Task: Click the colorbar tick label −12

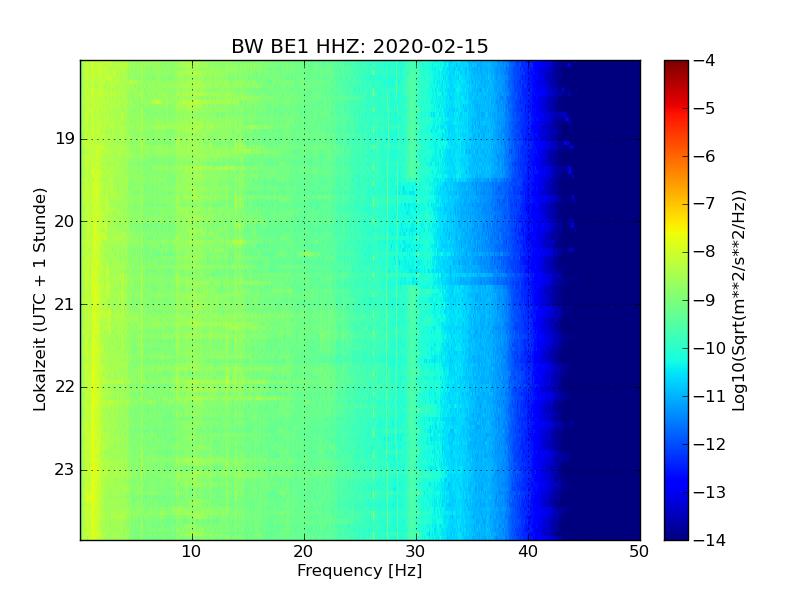Action: (710, 444)
